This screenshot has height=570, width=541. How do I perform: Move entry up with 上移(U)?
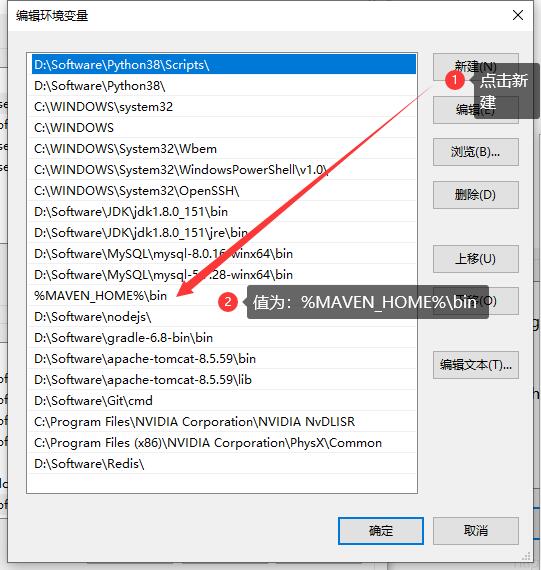[x=476, y=259]
